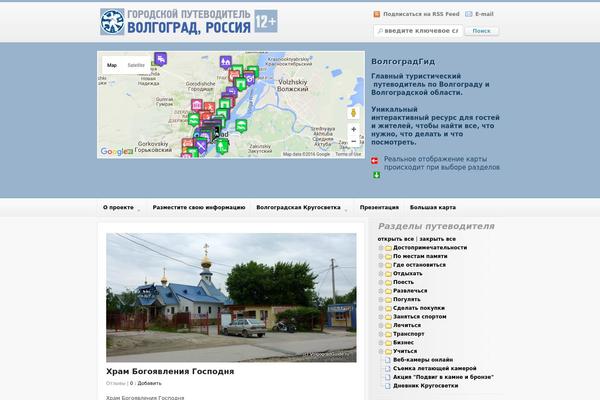The height and width of the screenshot is (400, 600).
Task: Click the folder icon next to Учиться
Action: point(388,351)
